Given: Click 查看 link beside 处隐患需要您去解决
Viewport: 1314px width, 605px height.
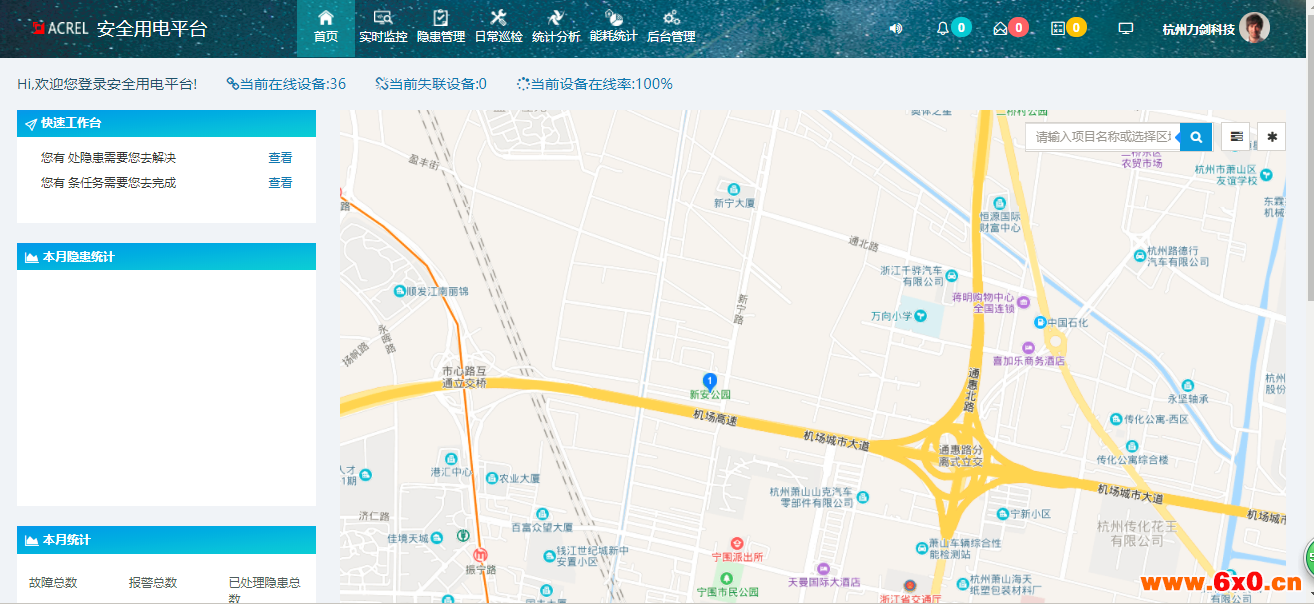Looking at the screenshot, I should click(x=280, y=158).
